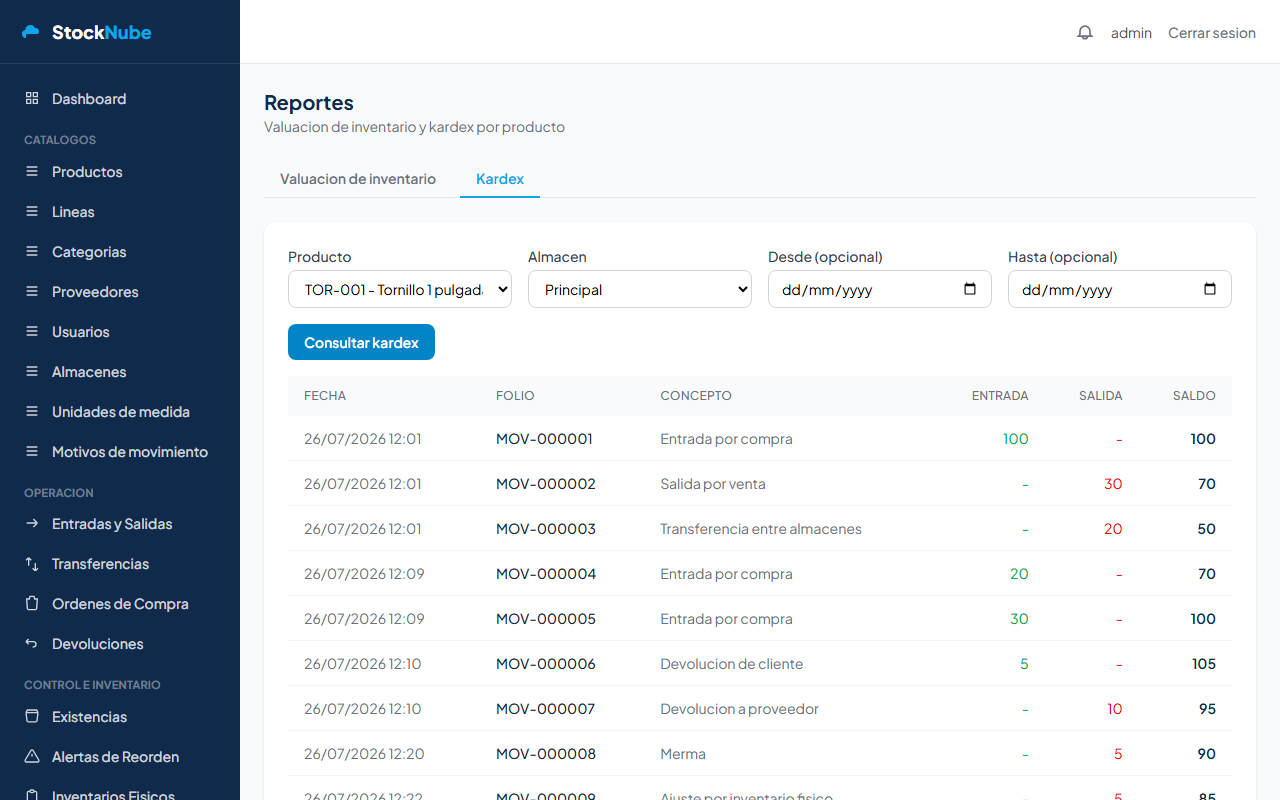1280x800 pixels.
Task: Click the Hasta date input field
Action: [1120, 289]
